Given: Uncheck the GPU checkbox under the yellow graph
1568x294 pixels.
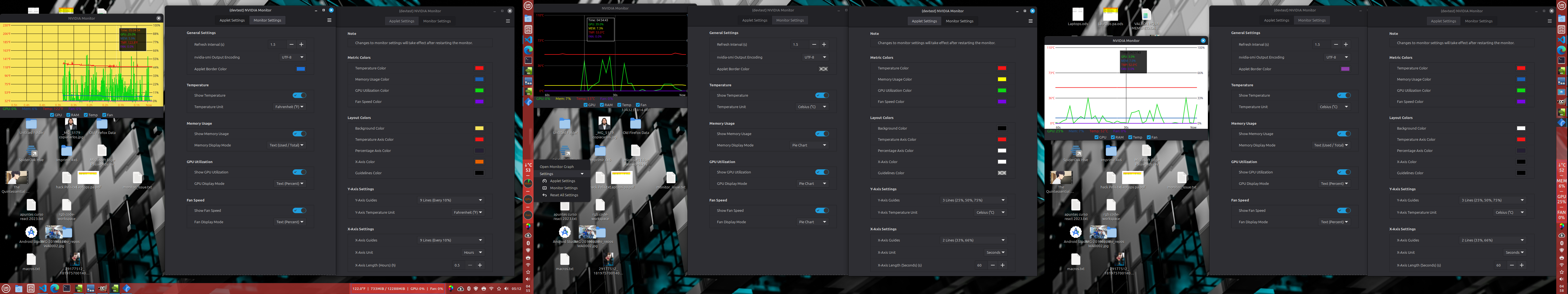Looking at the screenshot, I should (x=52, y=115).
